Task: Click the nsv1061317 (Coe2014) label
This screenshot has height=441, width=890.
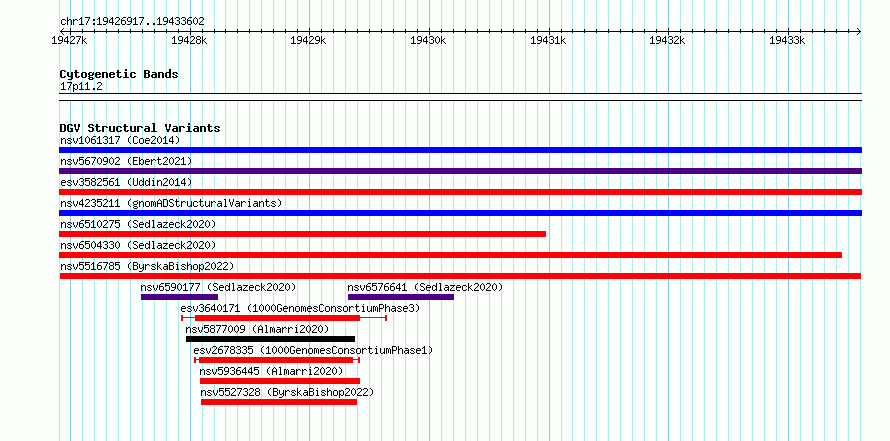Action: (120, 140)
